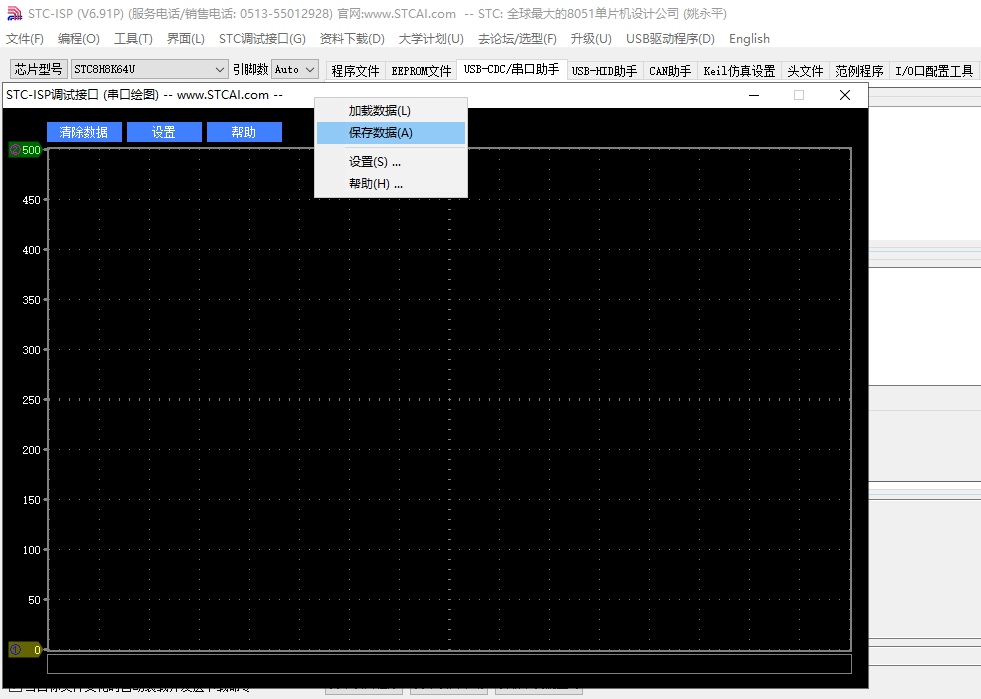The width and height of the screenshot is (981, 699).
Task: Open the STC调试接口(G) menu
Action: 262,39
